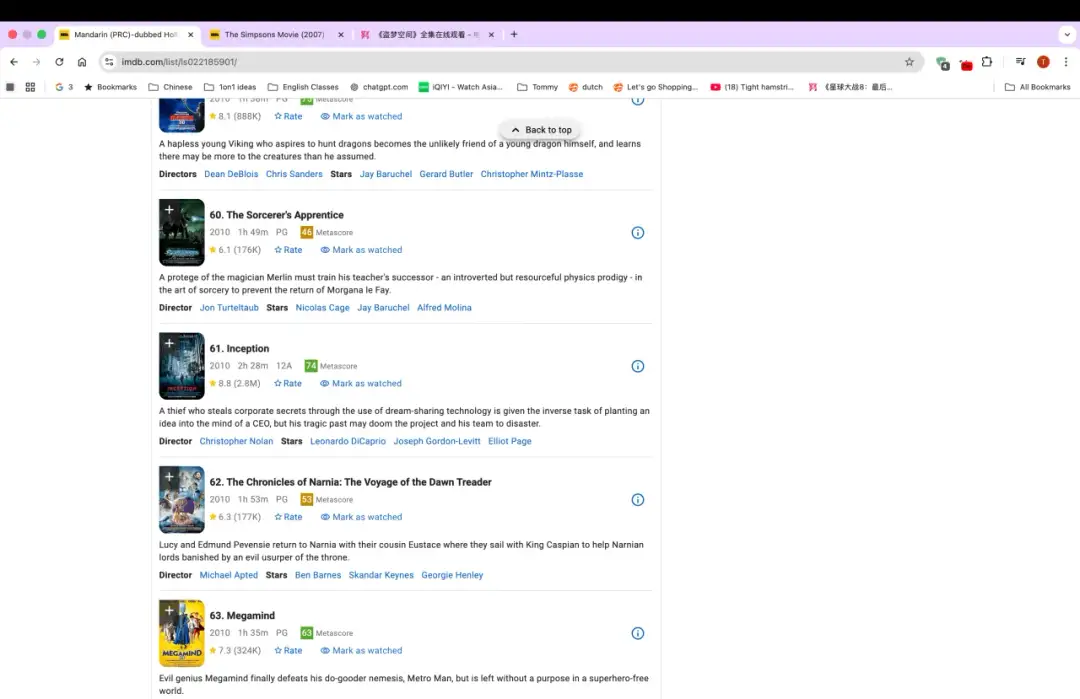Open info icon for Inception
Screen dimensions: 1080x699
pos(638,366)
